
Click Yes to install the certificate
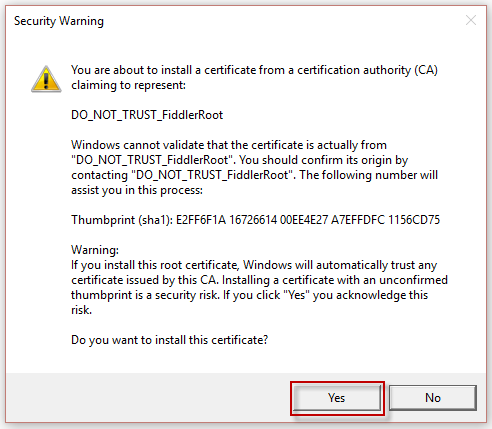[337, 398]
